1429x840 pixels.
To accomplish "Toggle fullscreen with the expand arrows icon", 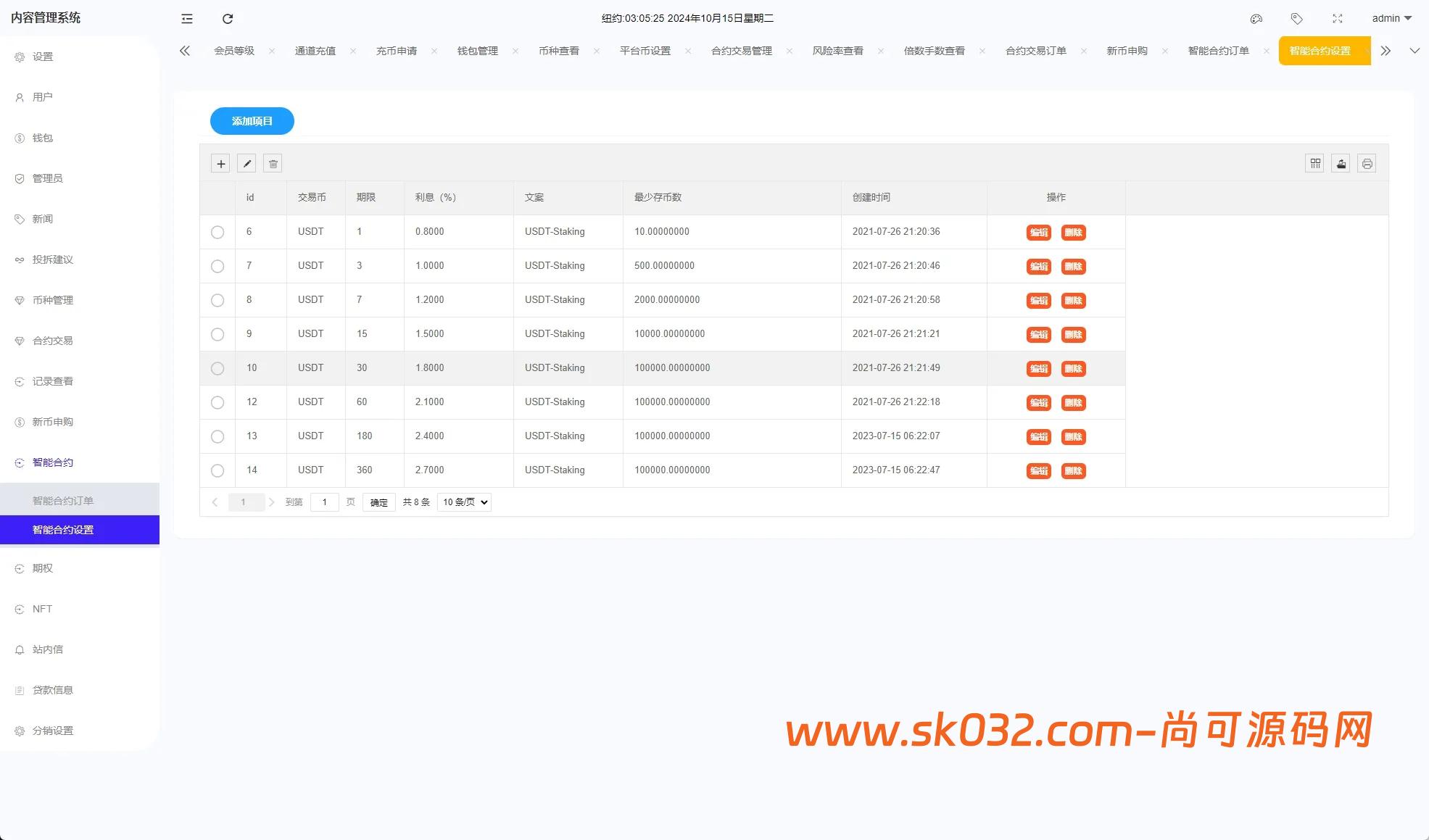I will coord(1338,18).
